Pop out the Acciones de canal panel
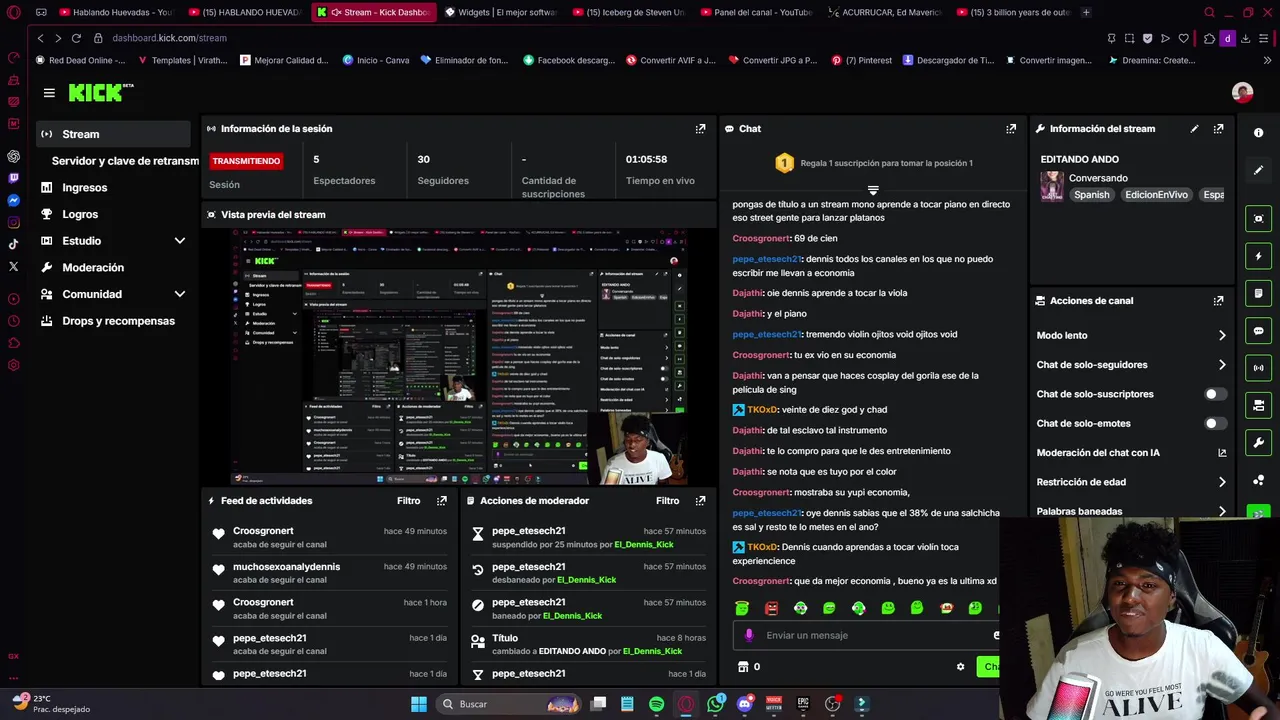1280x720 pixels. (x=1218, y=301)
